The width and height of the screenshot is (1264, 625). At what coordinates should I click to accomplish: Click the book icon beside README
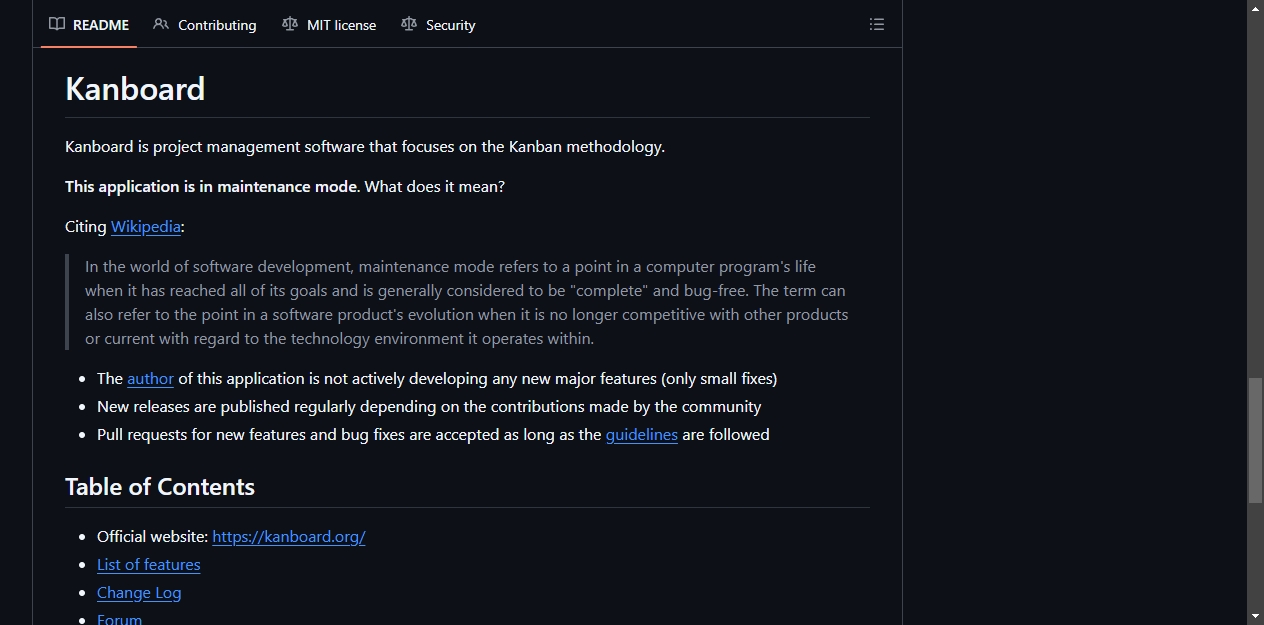tap(57, 24)
